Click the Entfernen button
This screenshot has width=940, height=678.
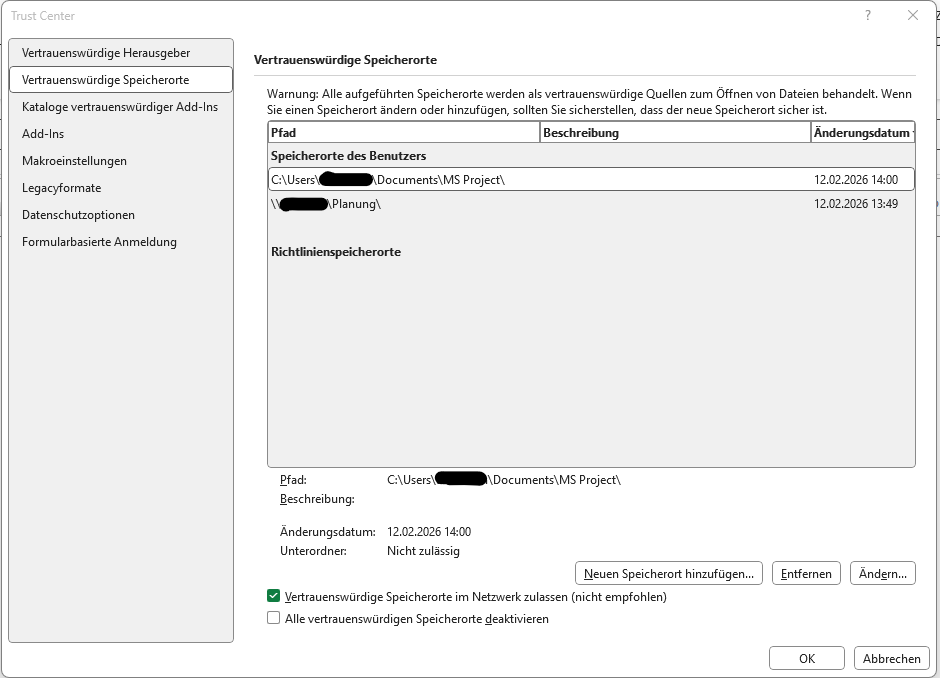tap(806, 574)
